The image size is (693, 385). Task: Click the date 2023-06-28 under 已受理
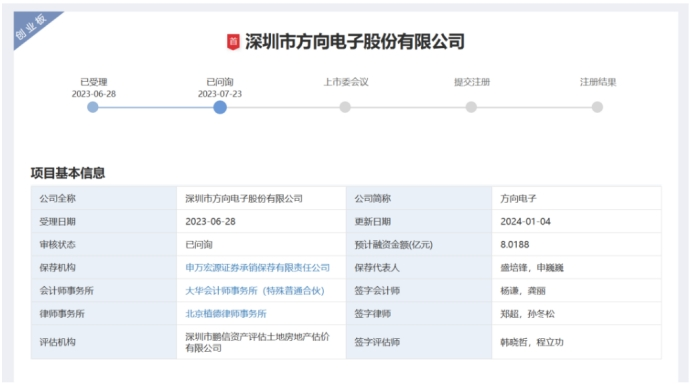click(x=94, y=94)
